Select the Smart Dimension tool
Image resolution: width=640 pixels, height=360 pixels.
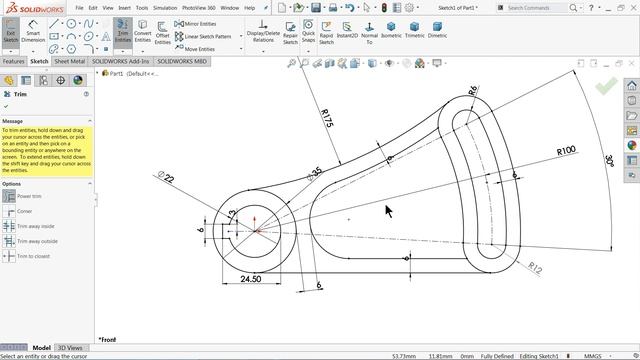[x=33, y=31]
